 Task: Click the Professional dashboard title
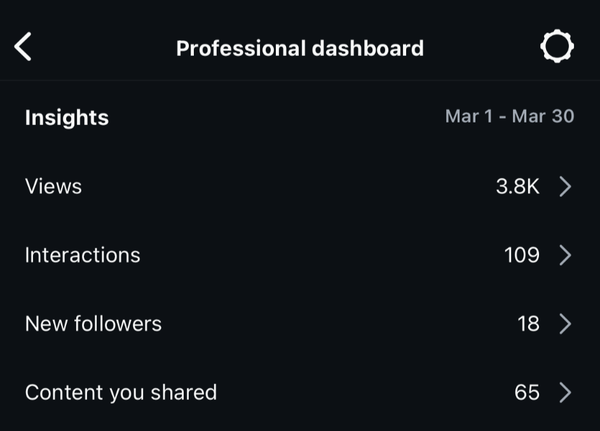300,48
